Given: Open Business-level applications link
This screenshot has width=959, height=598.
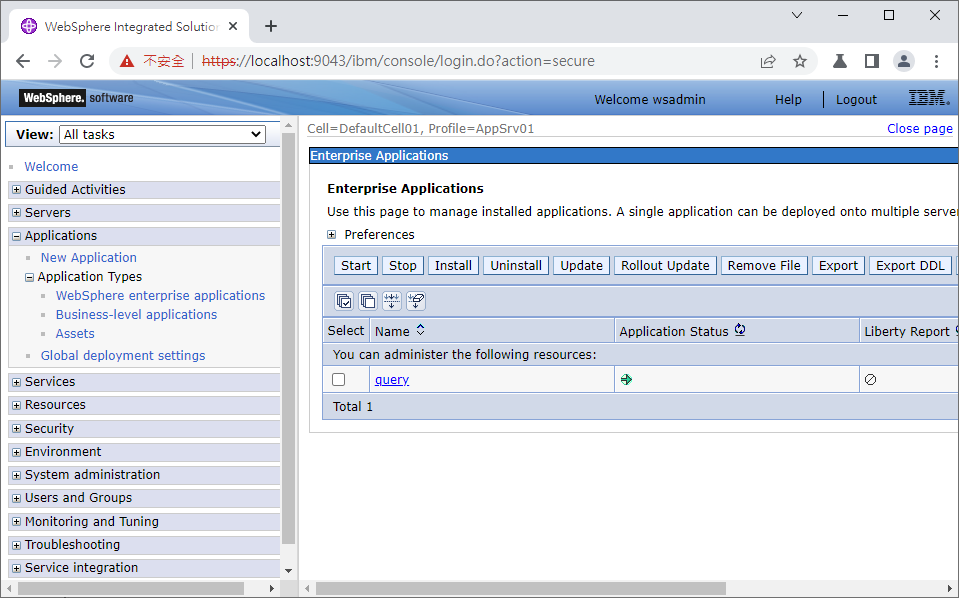Looking at the screenshot, I should coord(136,314).
